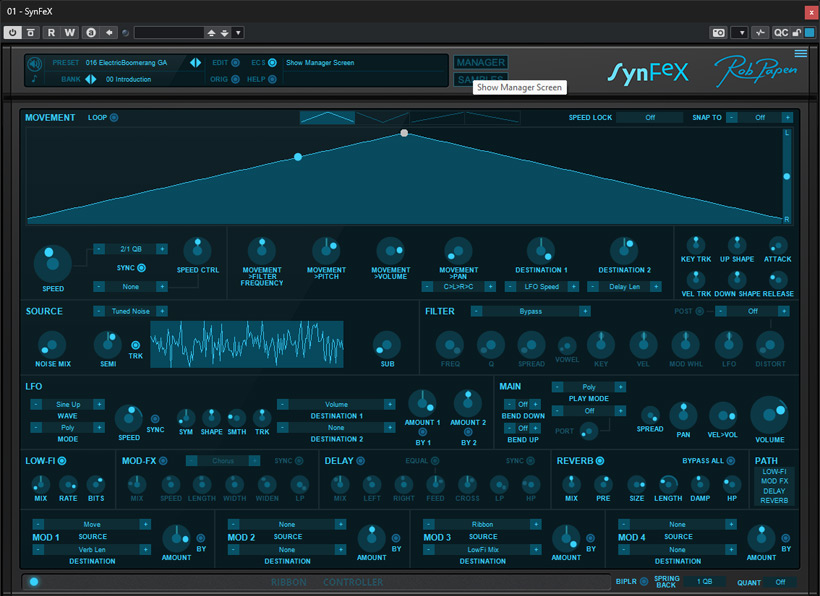
Task: Toggle the speed SYNC switch
Action: pyautogui.click(x=141, y=268)
